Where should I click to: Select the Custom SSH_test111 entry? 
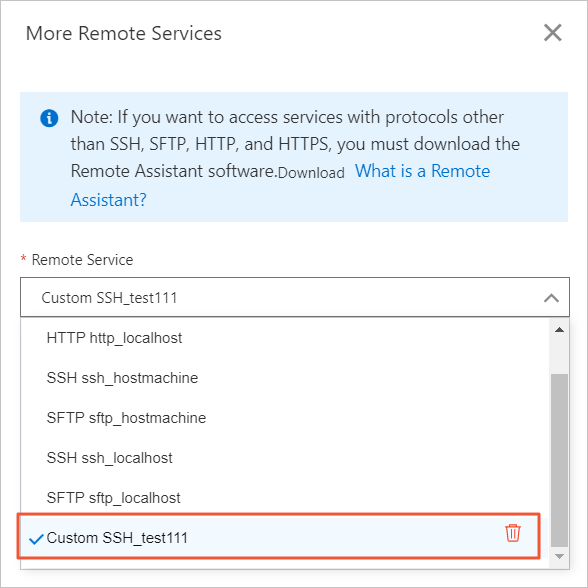coord(279,537)
